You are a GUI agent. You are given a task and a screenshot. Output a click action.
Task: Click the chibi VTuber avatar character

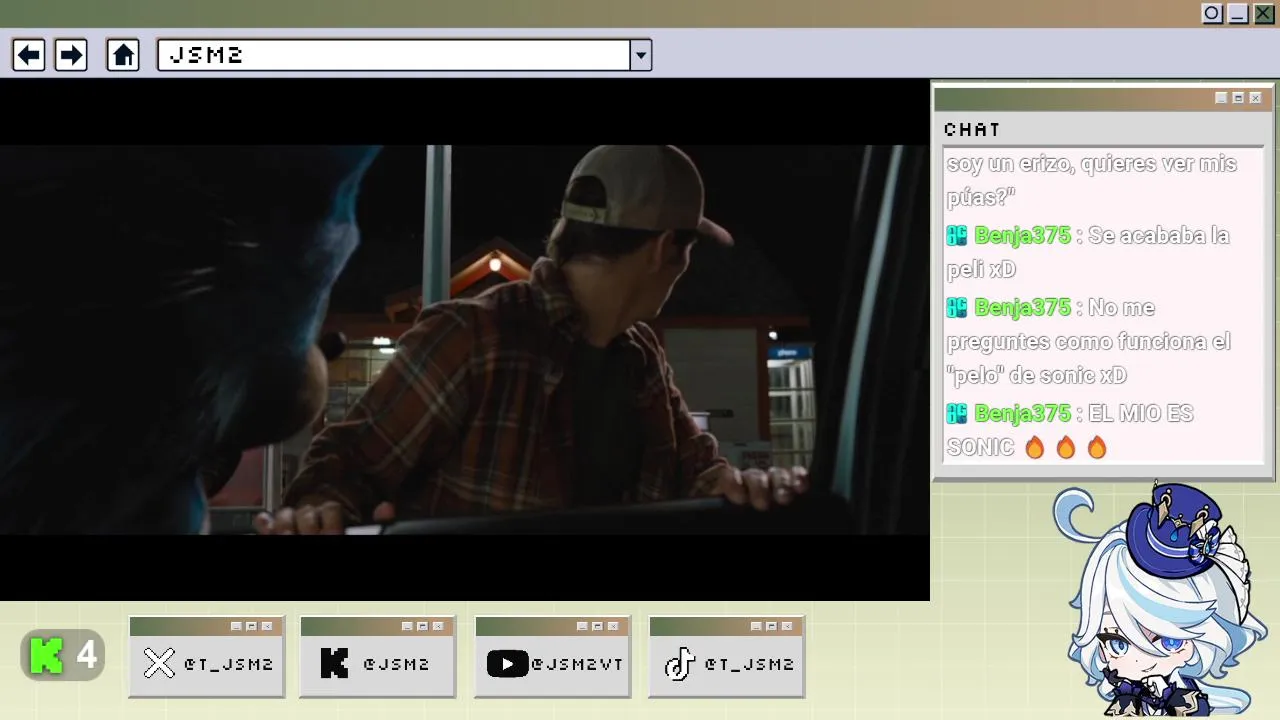pyautogui.click(x=1160, y=600)
